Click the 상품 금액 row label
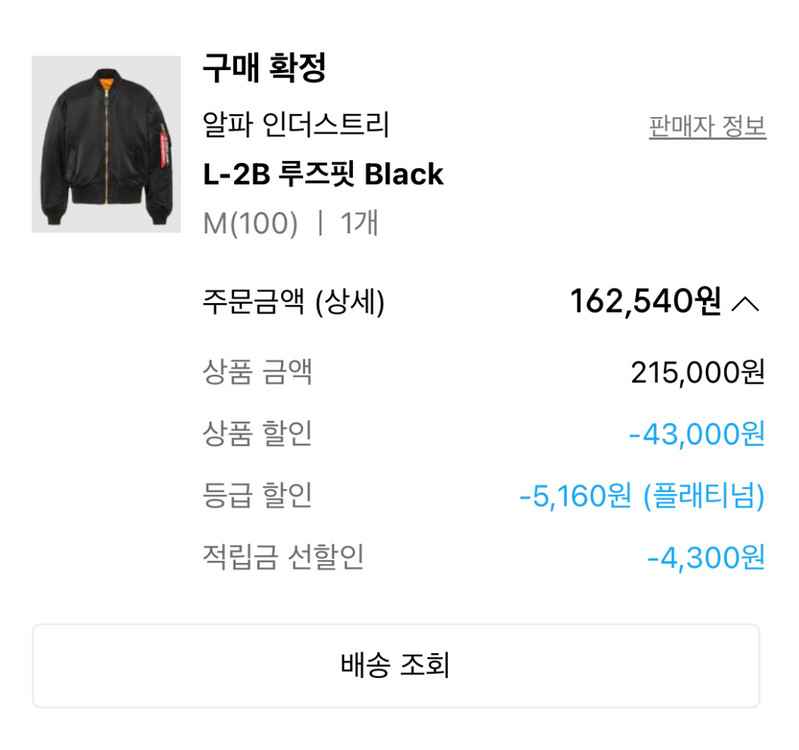Image resolution: width=799 pixels, height=750 pixels. 257,372
